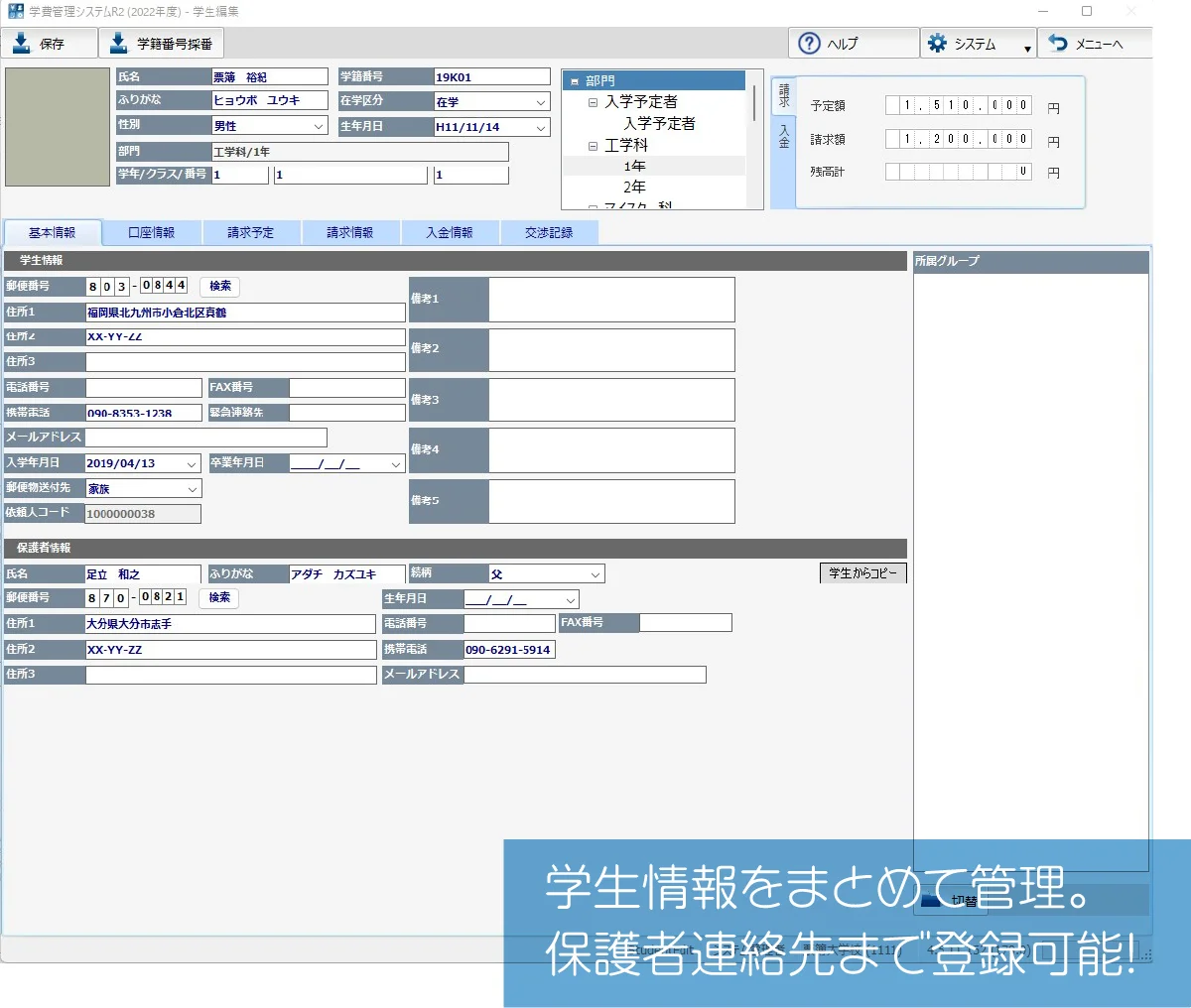Switch to the 入金情報 tab
Viewport: 1191px width, 1008px height.
click(x=450, y=233)
